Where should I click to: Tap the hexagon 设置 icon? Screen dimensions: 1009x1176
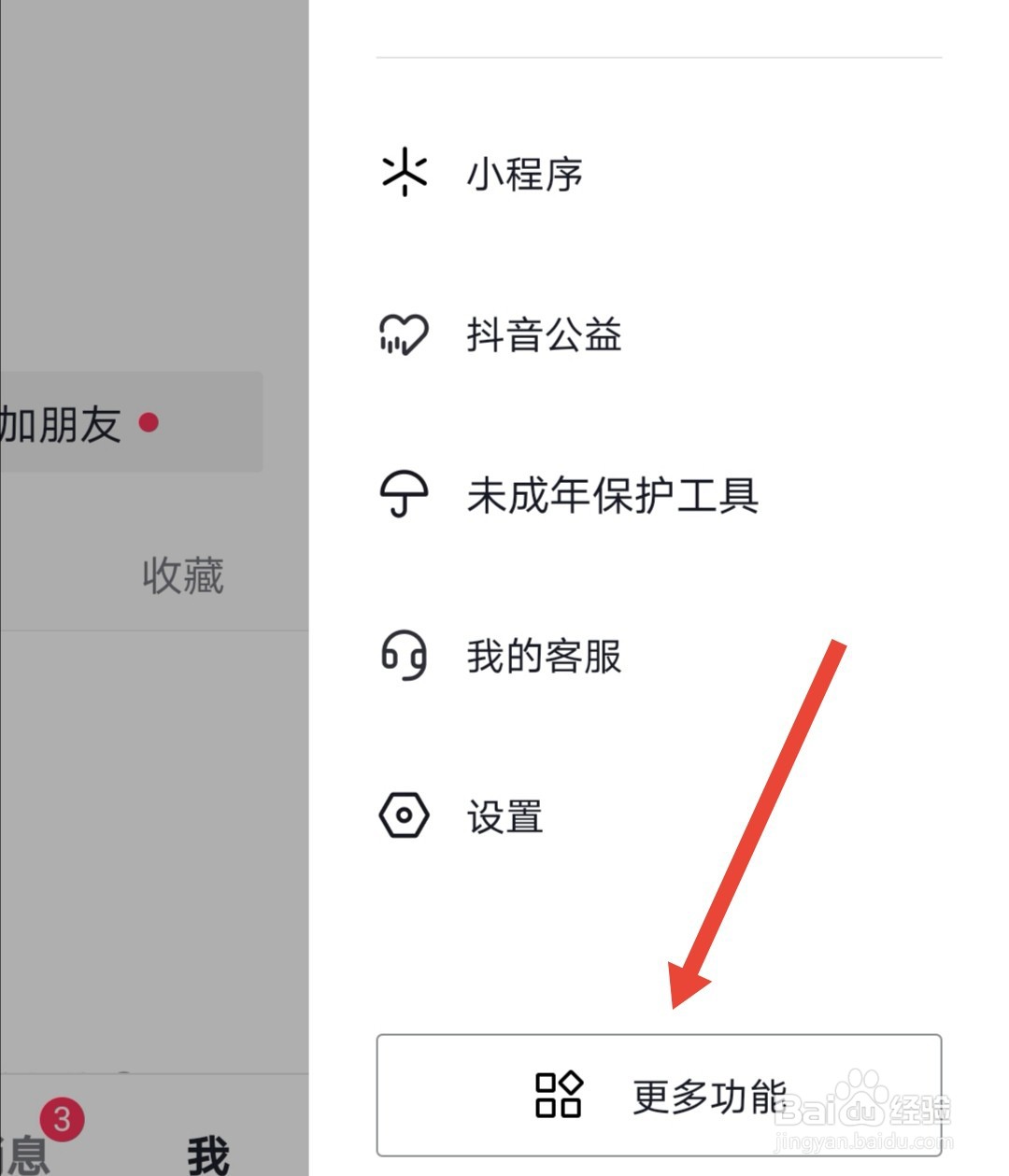coord(404,815)
